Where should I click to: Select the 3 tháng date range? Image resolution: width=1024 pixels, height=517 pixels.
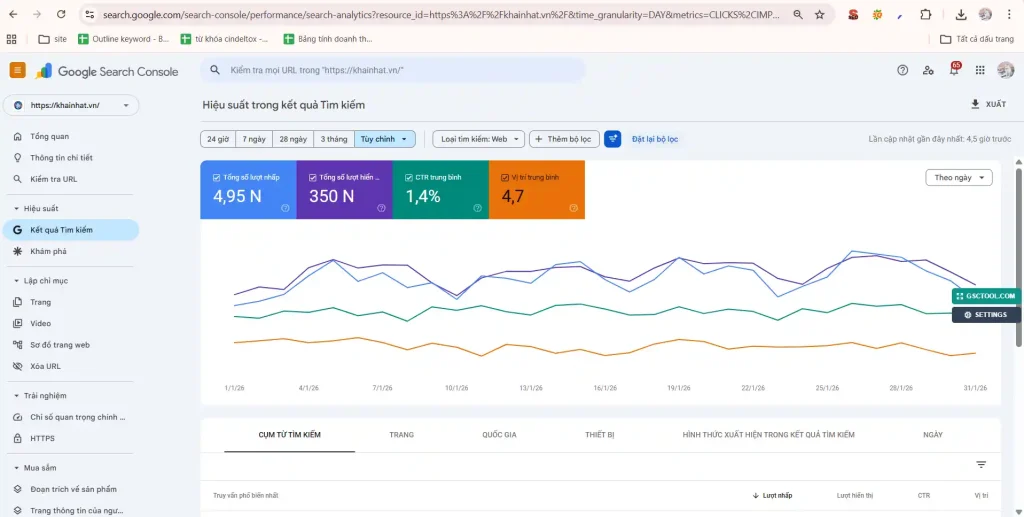334,139
